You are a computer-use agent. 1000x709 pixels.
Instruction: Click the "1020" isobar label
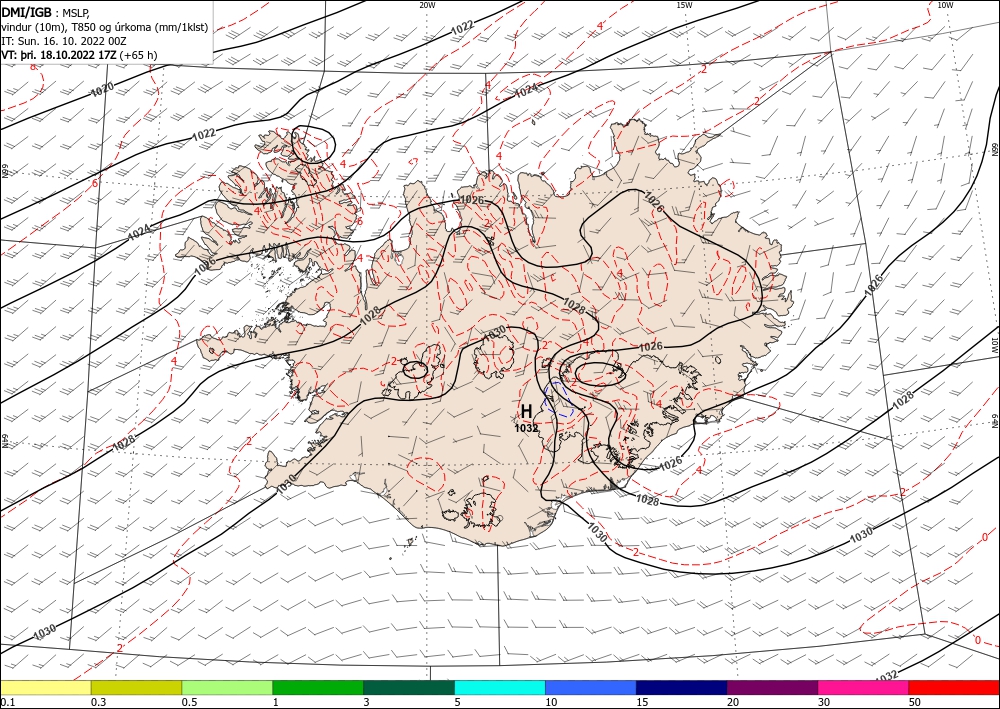pyautogui.click(x=103, y=90)
